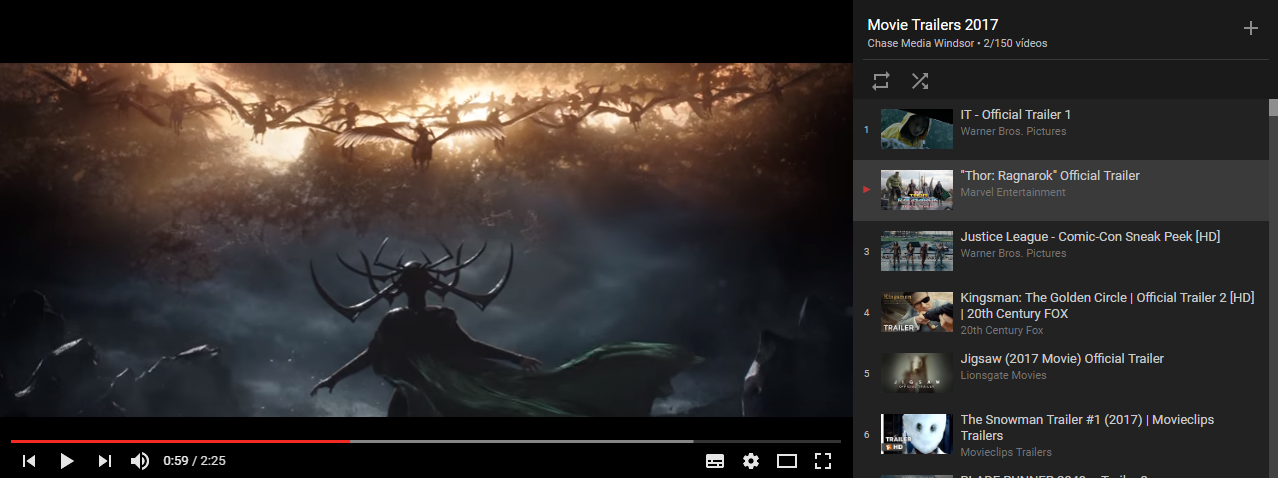Click Warner Bros. Pictures under IT trailer
The image size is (1278, 478).
point(1013,132)
